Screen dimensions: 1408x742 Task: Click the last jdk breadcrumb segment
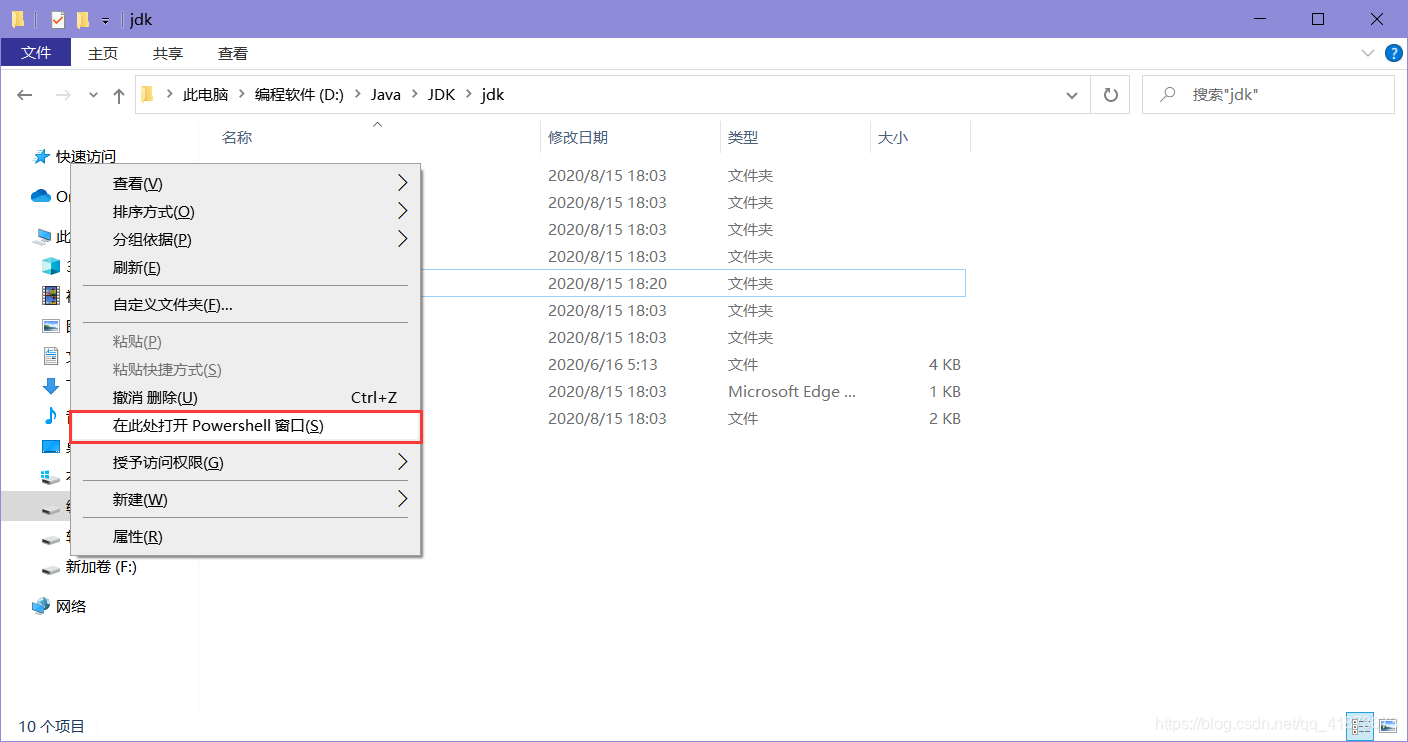tap(493, 95)
